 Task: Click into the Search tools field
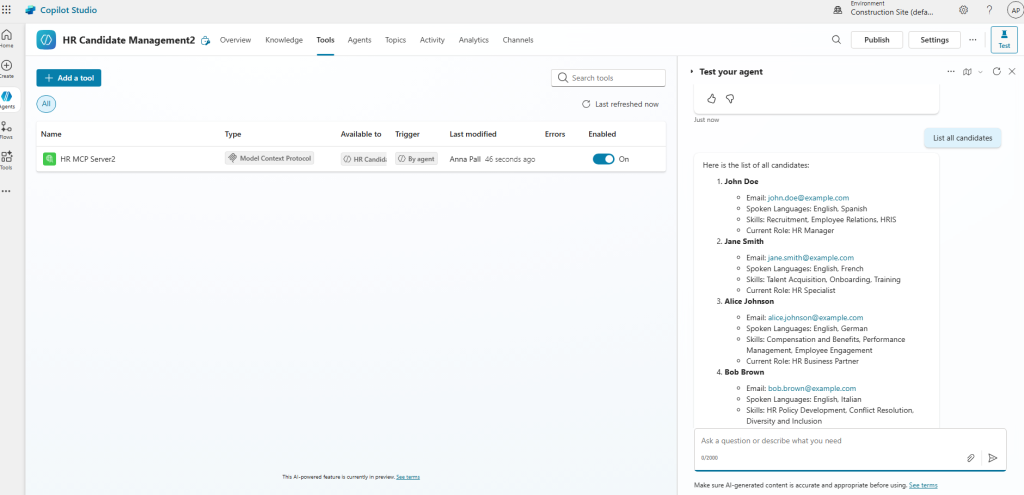[614, 78]
